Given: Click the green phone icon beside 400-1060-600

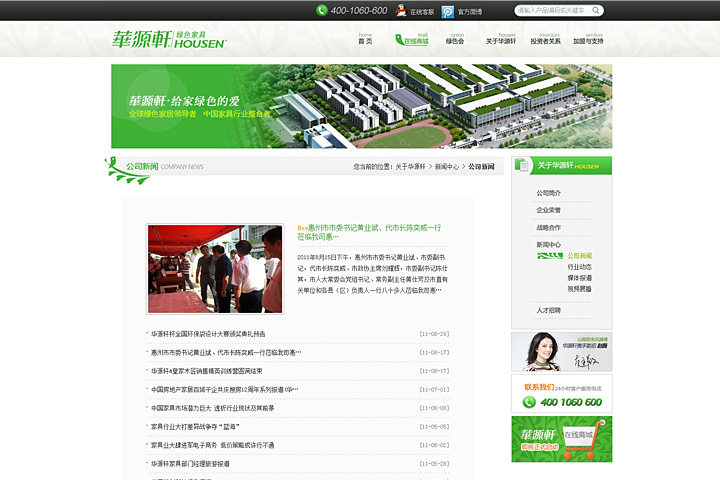Looking at the screenshot, I should [x=321, y=10].
